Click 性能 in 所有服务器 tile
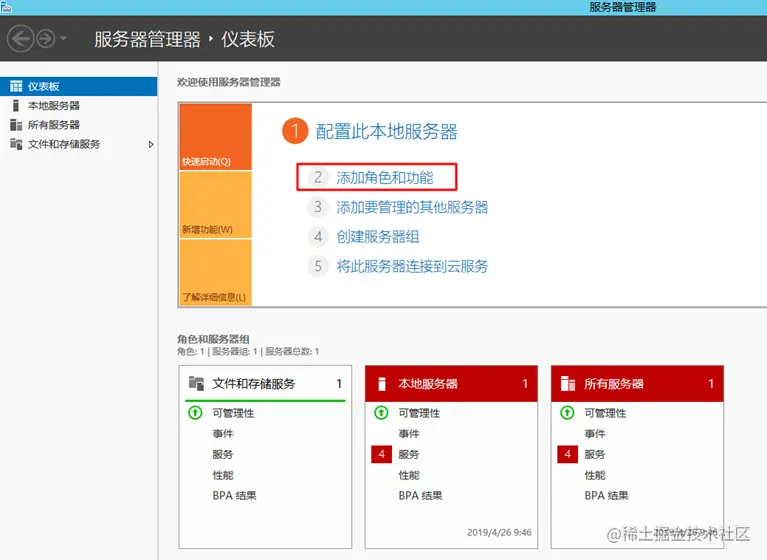The height and width of the screenshot is (560, 767). [x=595, y=475]
